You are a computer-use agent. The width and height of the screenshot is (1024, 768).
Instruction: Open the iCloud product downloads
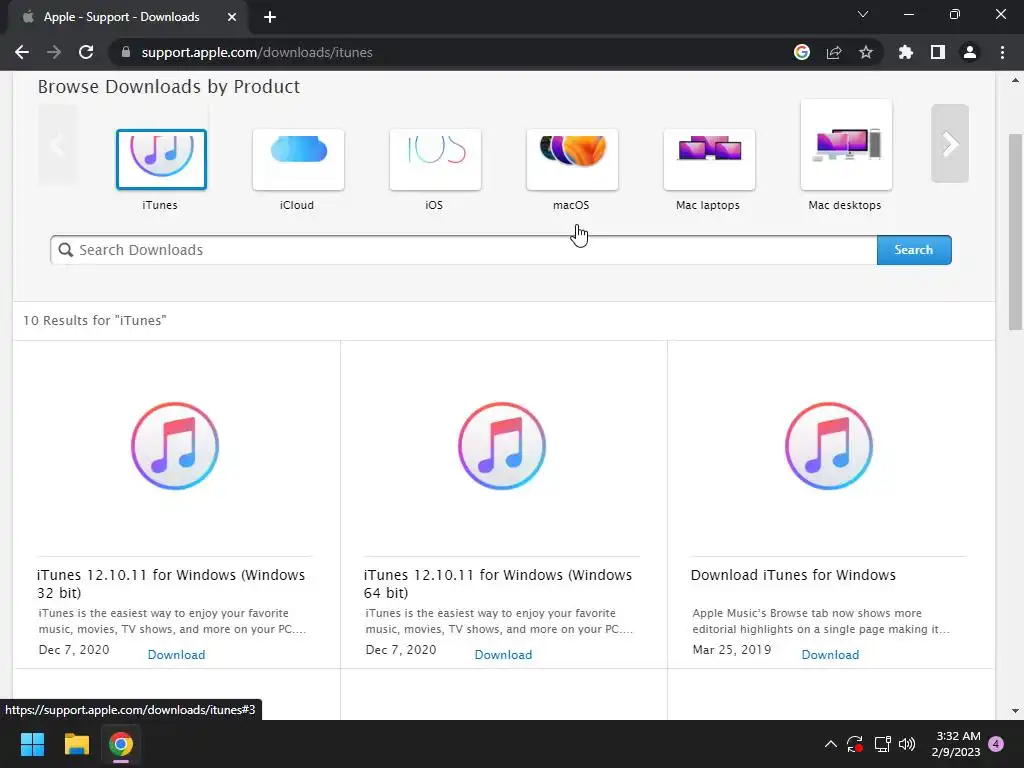pyautogui.click(x=298, y=159)
